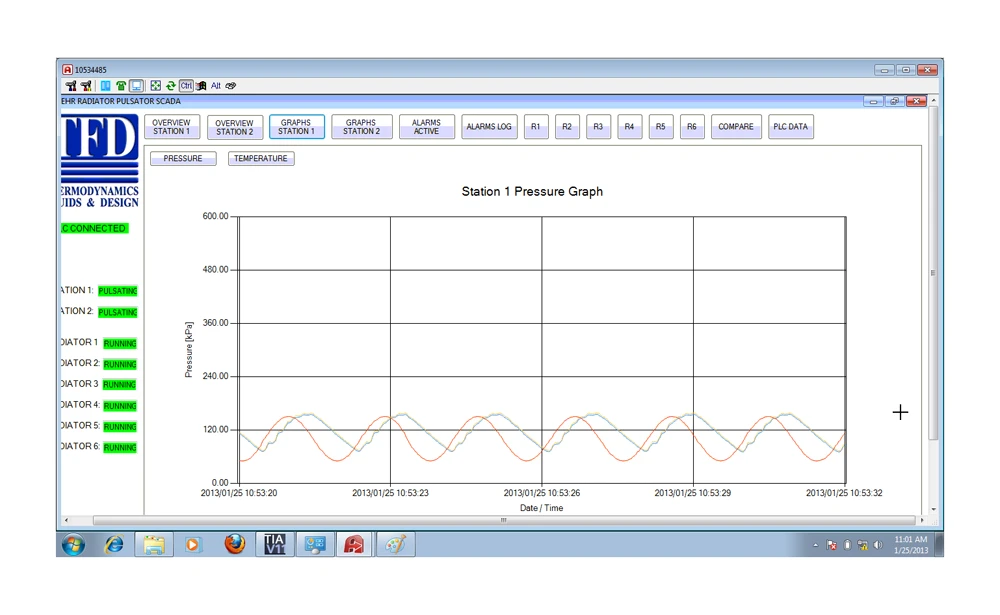
Task: Toggle the Alt key button in toolbar
Action: 215,86
